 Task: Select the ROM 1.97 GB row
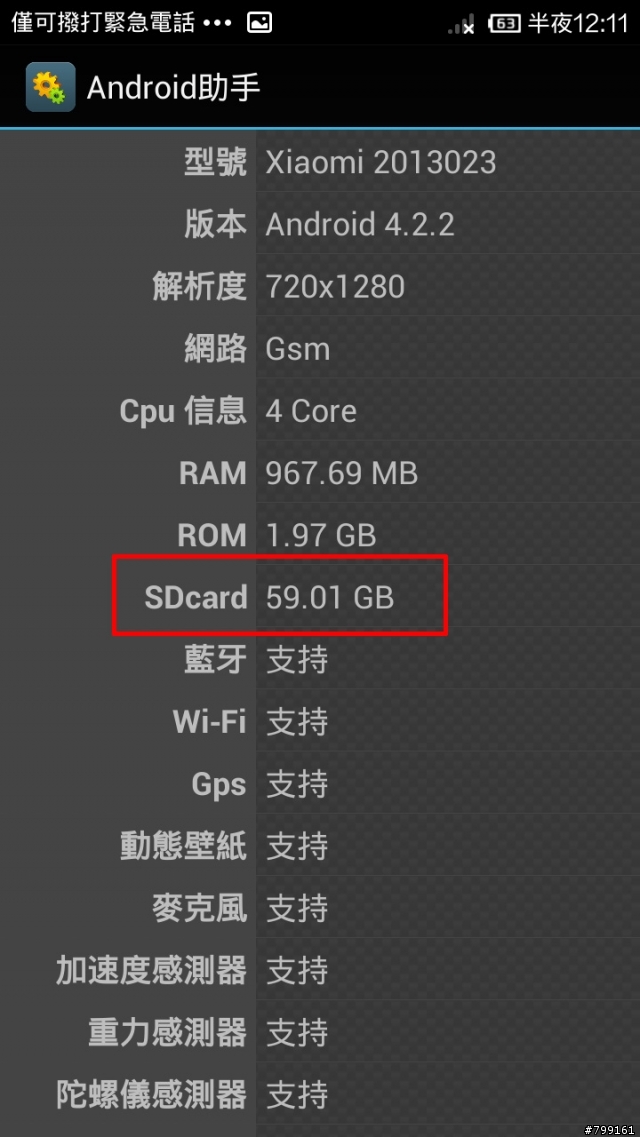pyautogui.click(x=320, y=536)
